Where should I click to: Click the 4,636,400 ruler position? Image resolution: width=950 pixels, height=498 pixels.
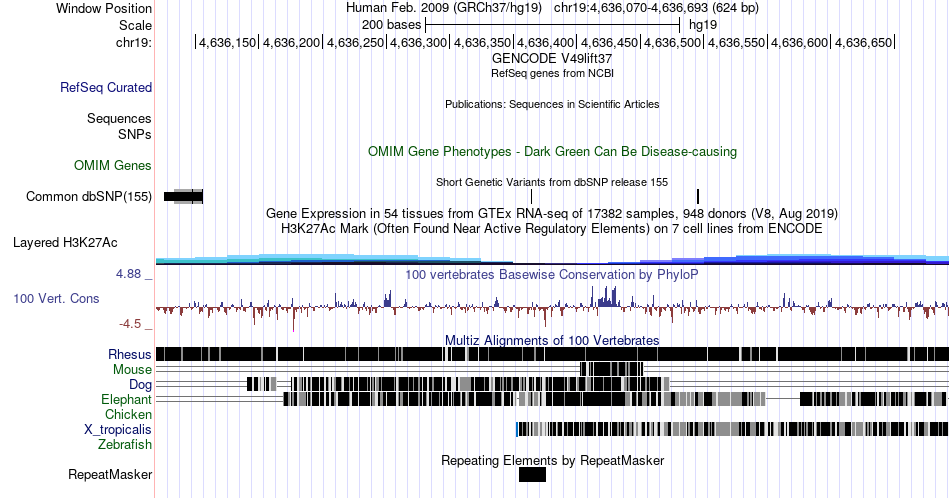tap(546, 42)
